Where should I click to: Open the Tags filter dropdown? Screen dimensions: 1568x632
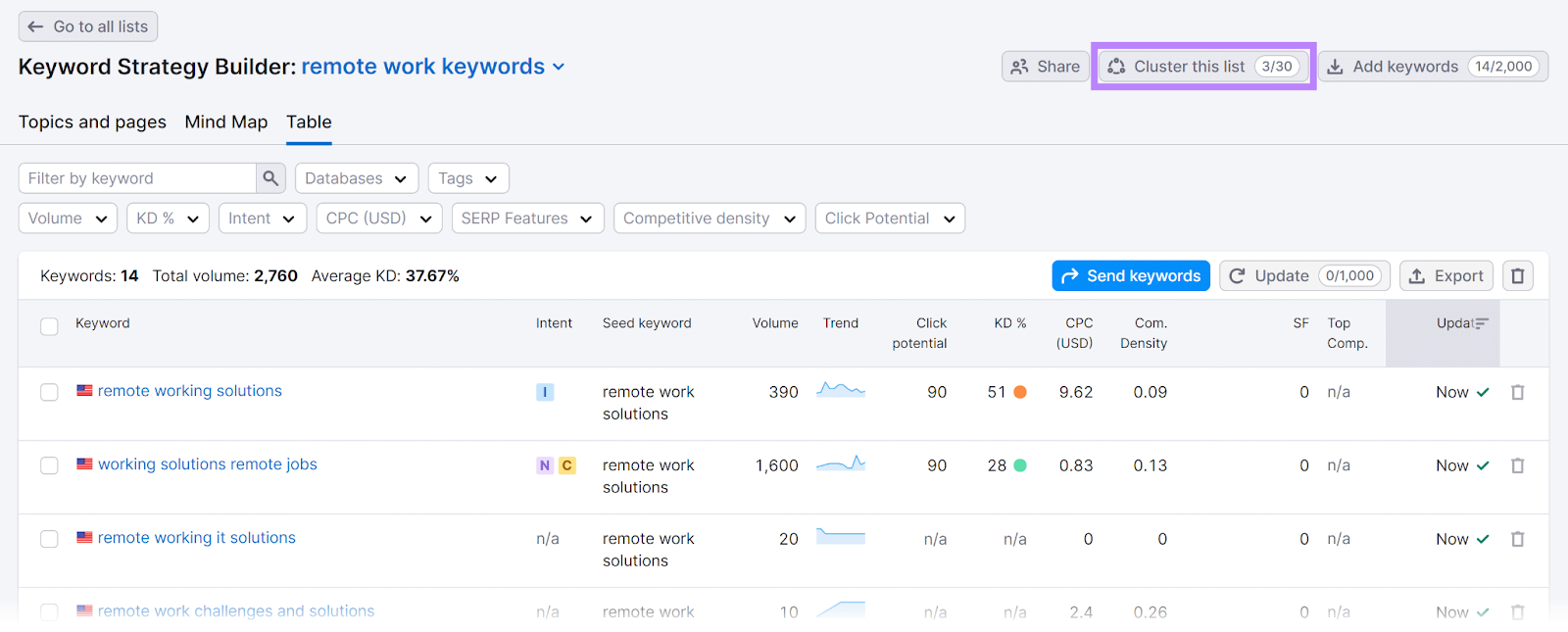coord(468,178)
